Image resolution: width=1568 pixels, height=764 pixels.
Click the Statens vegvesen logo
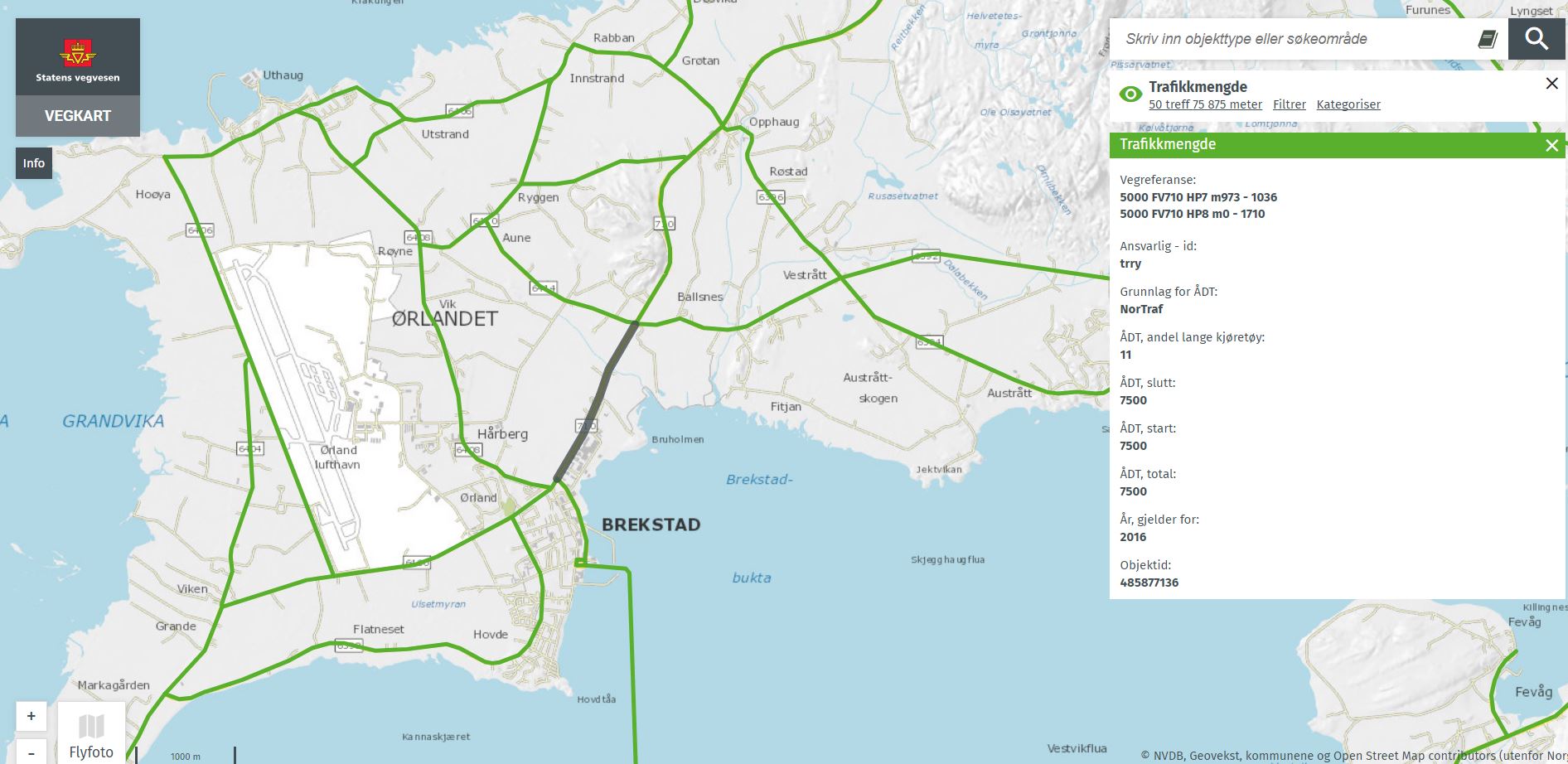click(78, 57)
